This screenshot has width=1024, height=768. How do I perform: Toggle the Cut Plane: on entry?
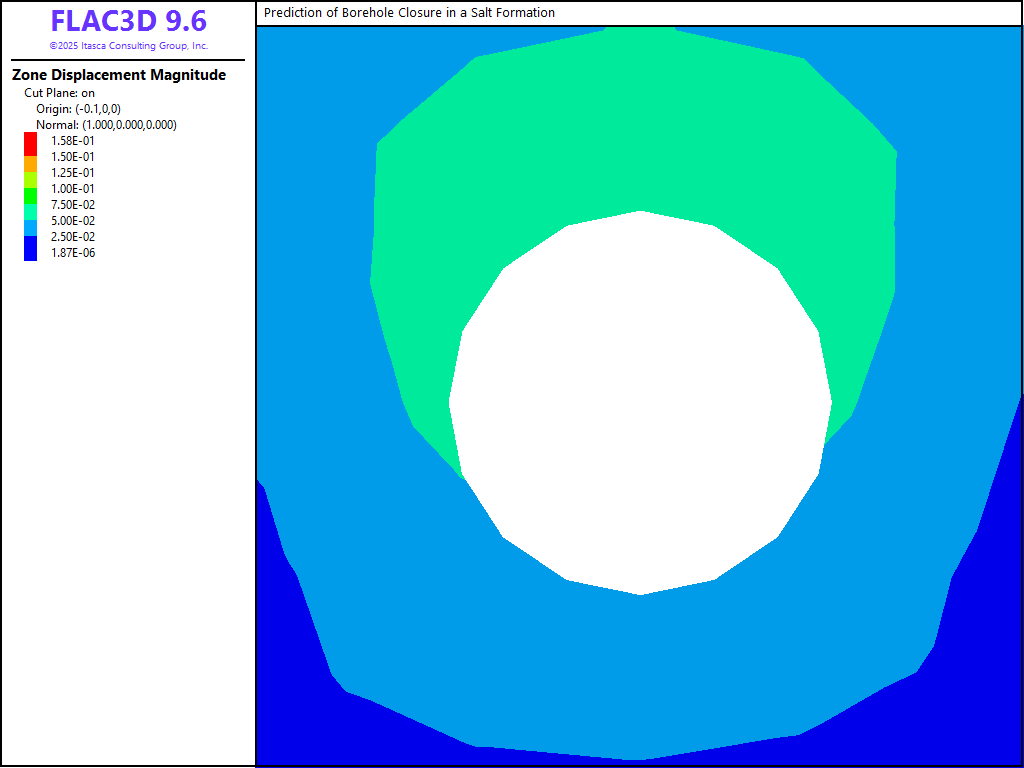pyautogui.click(x=59, y=93)
